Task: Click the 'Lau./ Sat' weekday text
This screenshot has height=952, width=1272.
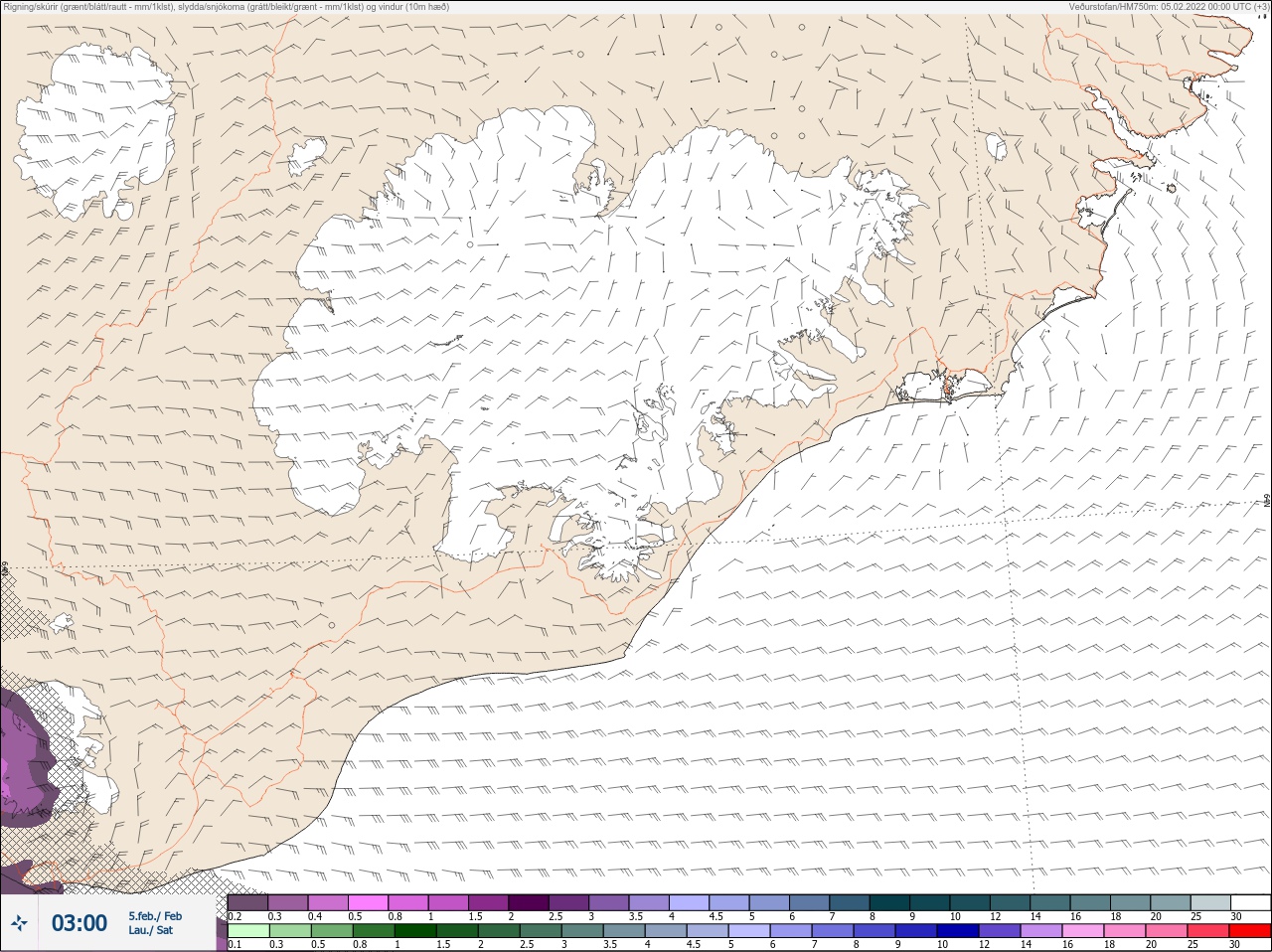Action: (151, 930)
